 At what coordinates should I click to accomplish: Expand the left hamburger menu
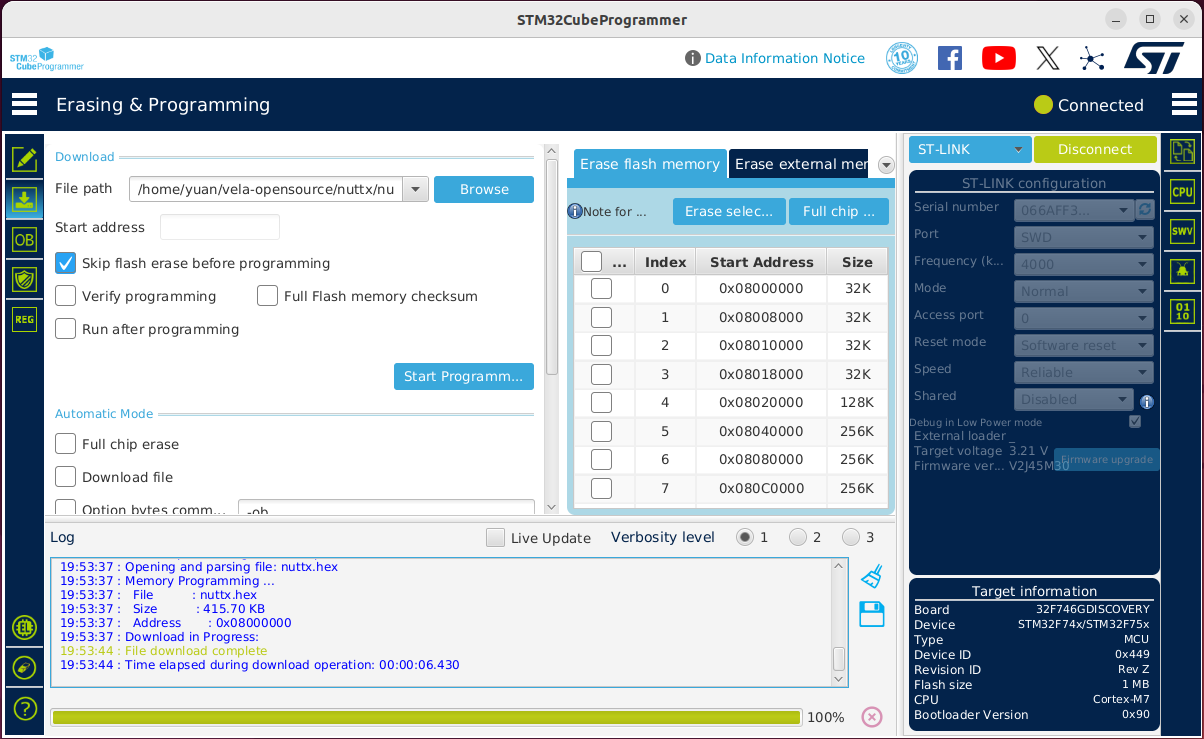point(24,104)
